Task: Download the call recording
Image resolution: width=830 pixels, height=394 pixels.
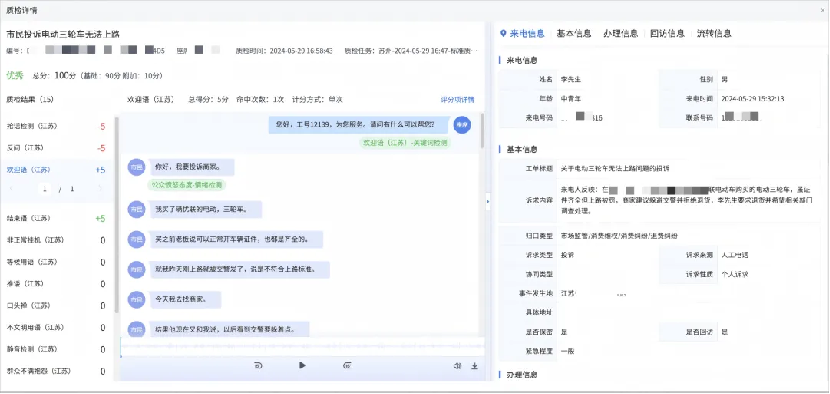Action: (x=475, y=365)
